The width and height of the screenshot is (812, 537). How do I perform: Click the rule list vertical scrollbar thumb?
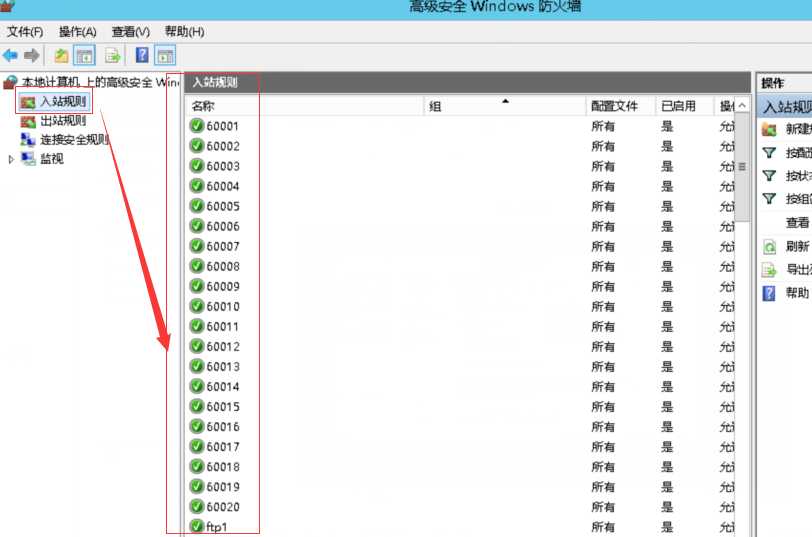coord(742,167)
